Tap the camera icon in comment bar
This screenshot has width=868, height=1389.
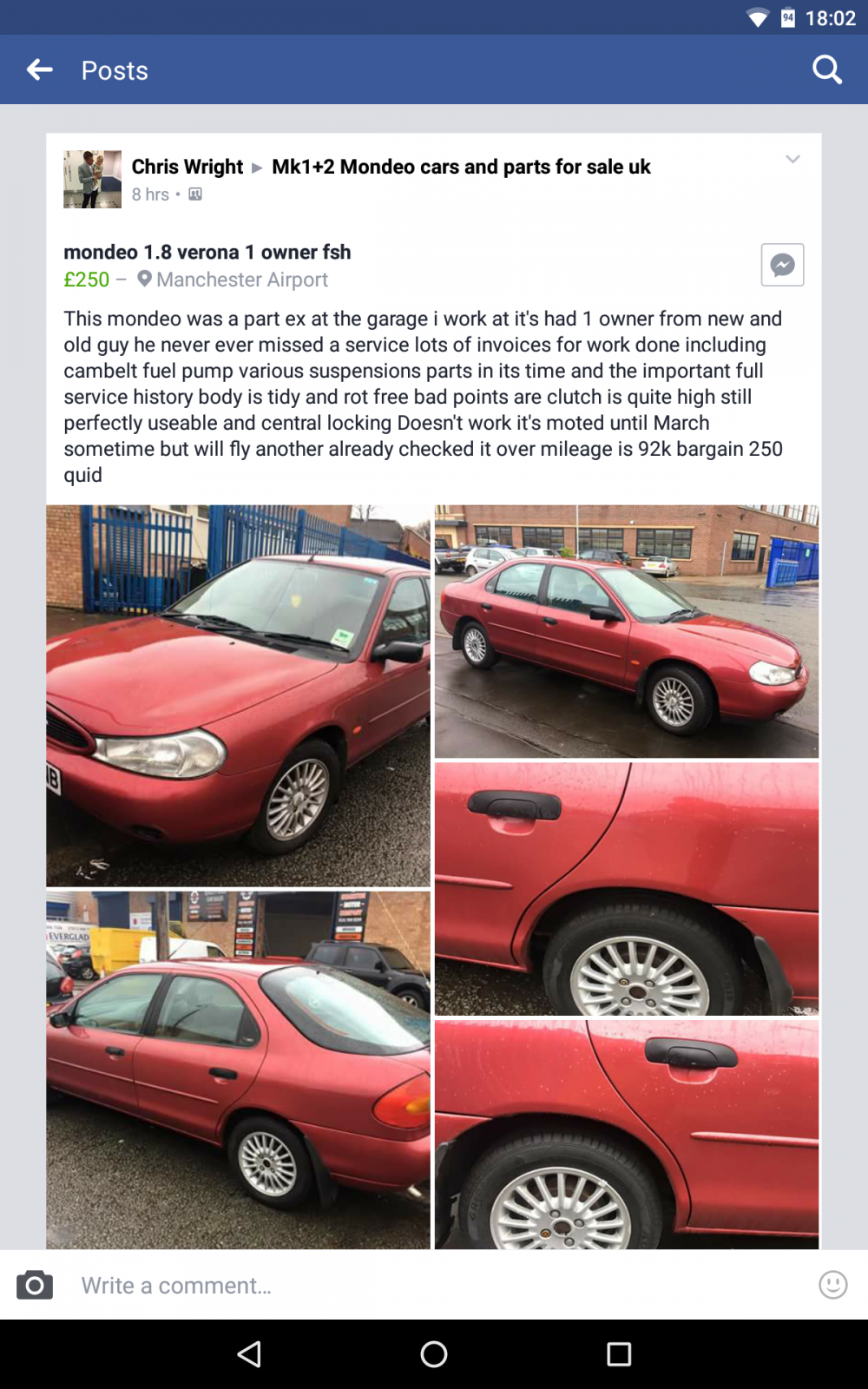point(35,1285)
